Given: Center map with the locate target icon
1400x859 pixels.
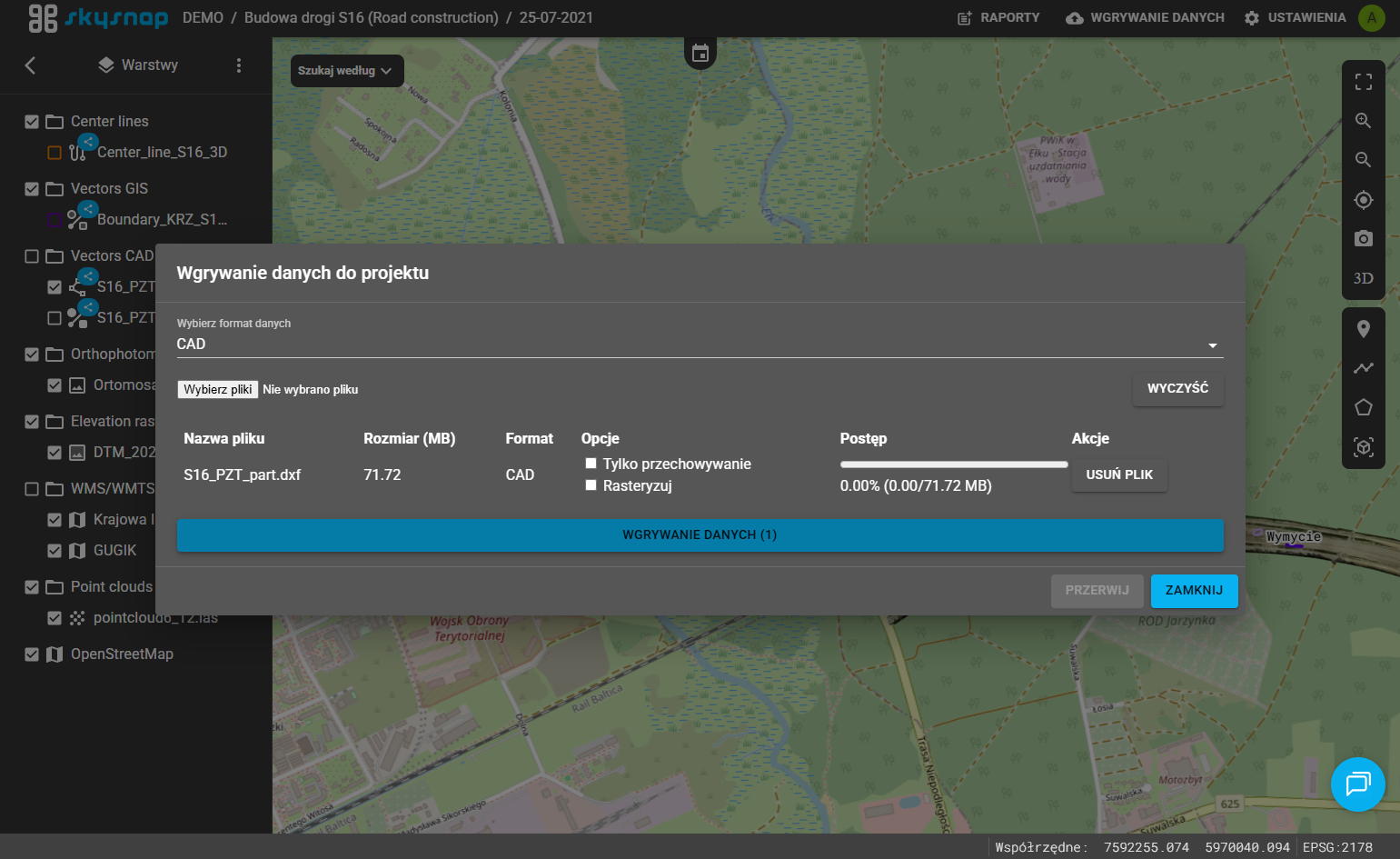Looking at the screenshot, I should [1363, 200].
